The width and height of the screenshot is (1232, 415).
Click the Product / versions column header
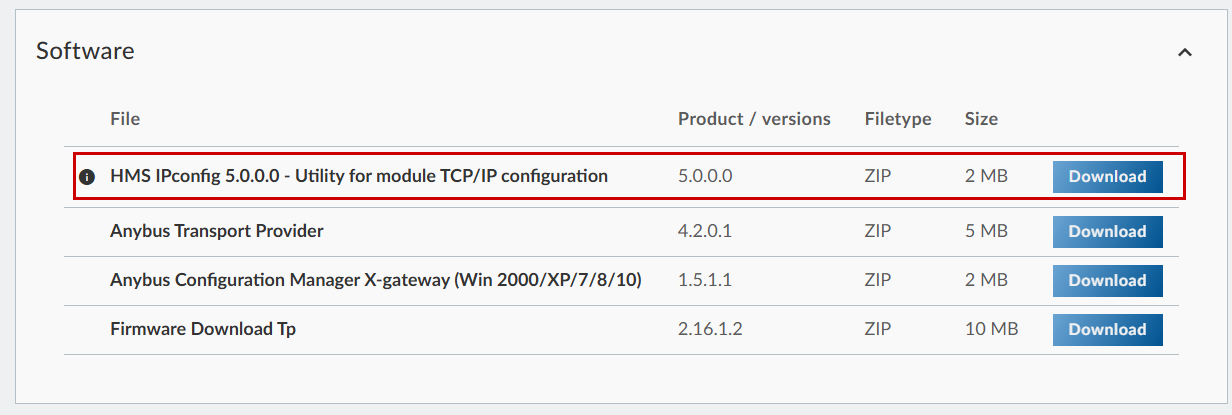point(754,119)
